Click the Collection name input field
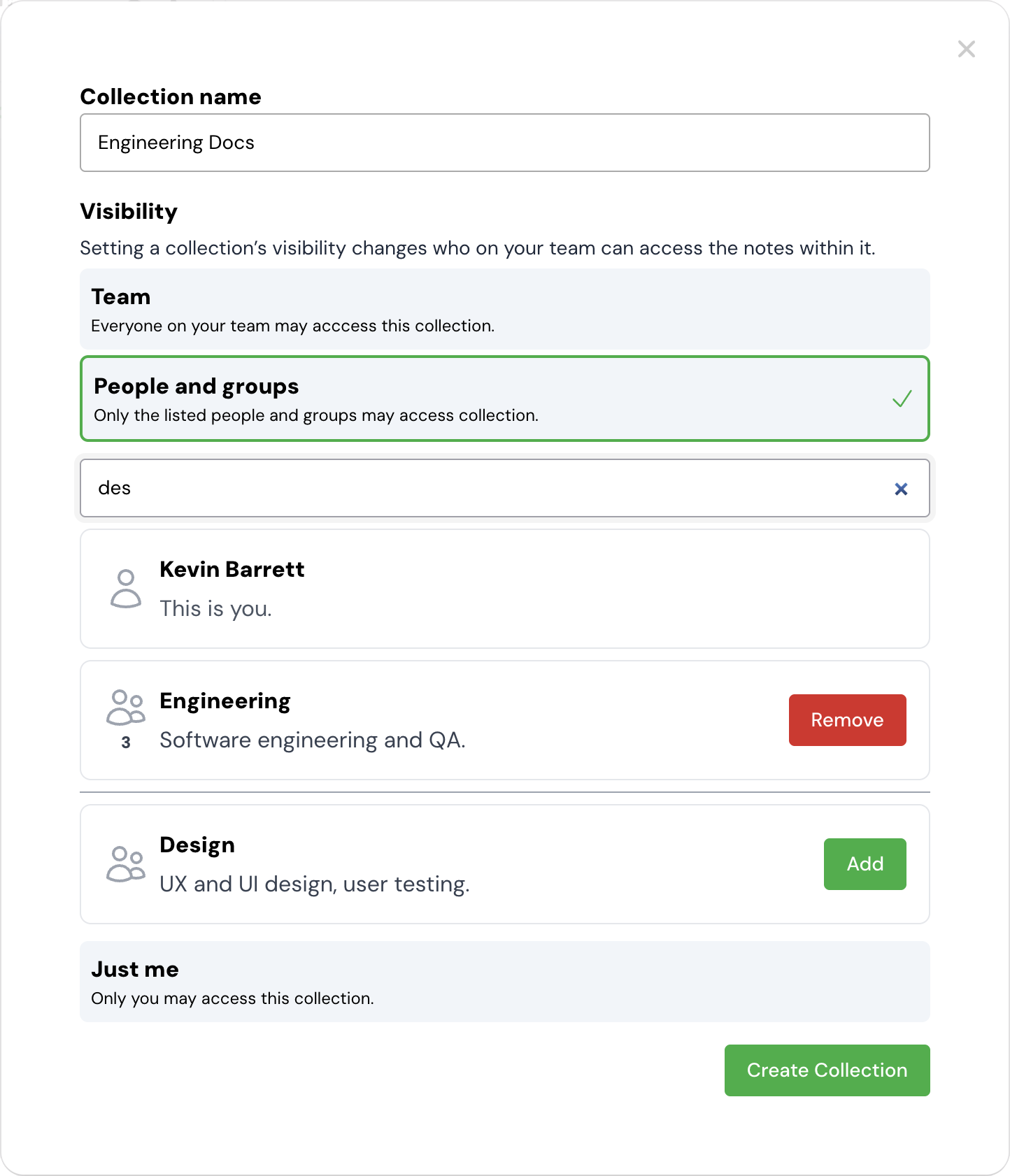The image size is (1010, 1176). click(x=505, y=142)
